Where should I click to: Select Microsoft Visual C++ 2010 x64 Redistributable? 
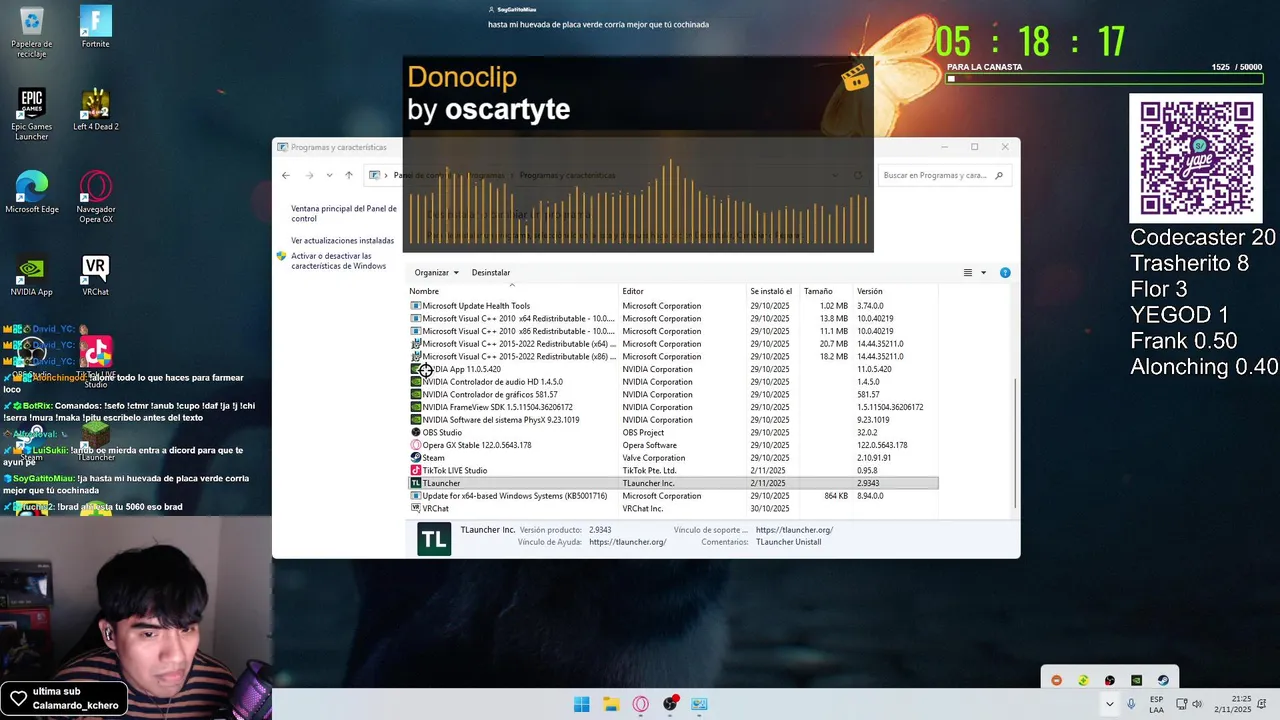coord(673,318)
